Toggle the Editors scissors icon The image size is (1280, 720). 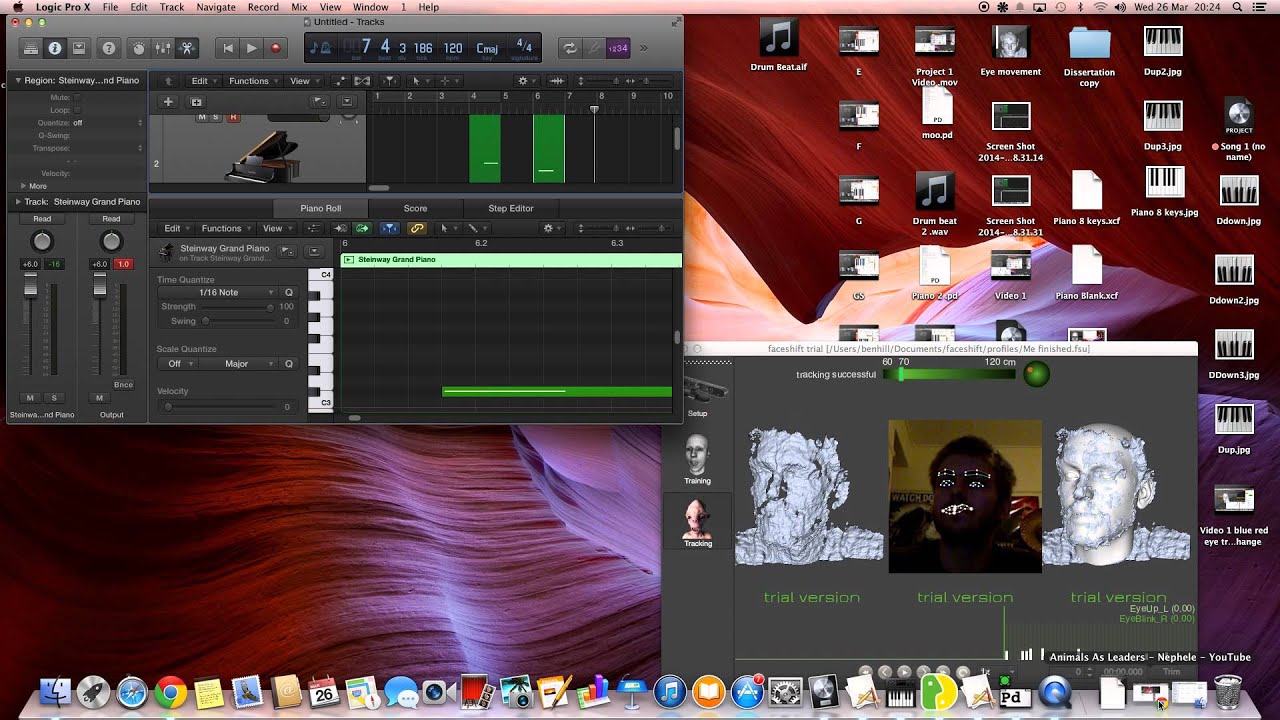pyautogui.click(x=186, y=48)
